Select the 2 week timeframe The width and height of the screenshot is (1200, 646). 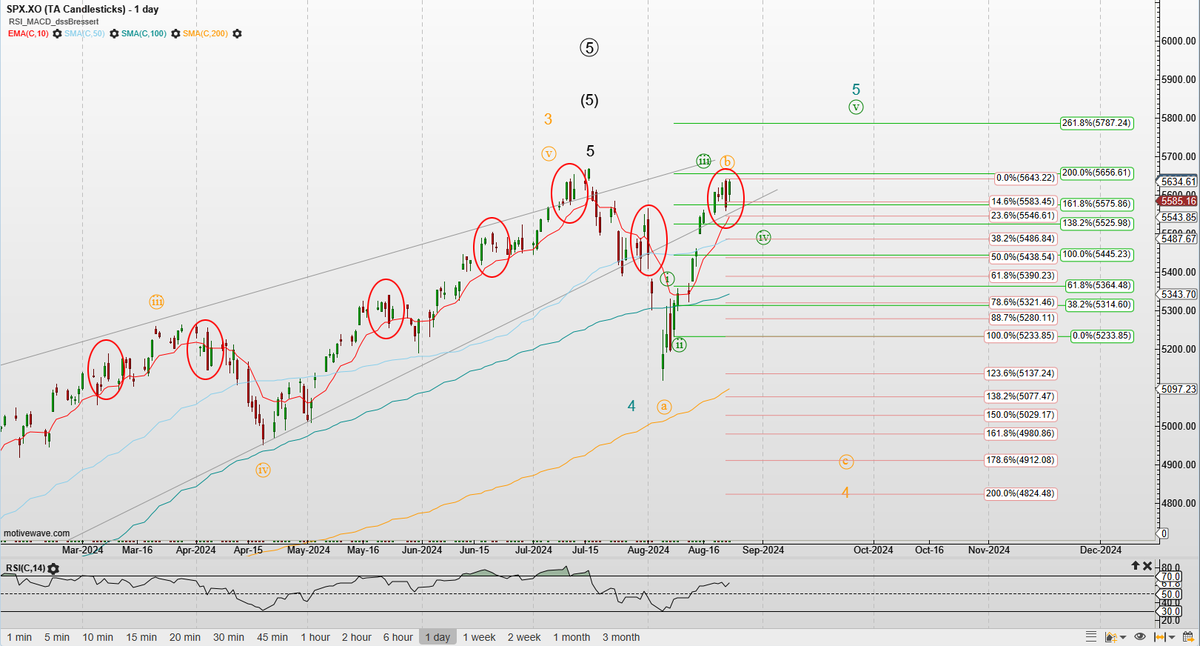point(524,637)
